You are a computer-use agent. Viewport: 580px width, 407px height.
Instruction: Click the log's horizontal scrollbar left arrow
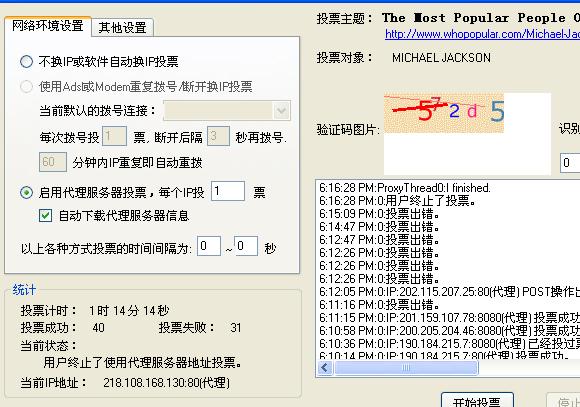(x=325, y=368)
